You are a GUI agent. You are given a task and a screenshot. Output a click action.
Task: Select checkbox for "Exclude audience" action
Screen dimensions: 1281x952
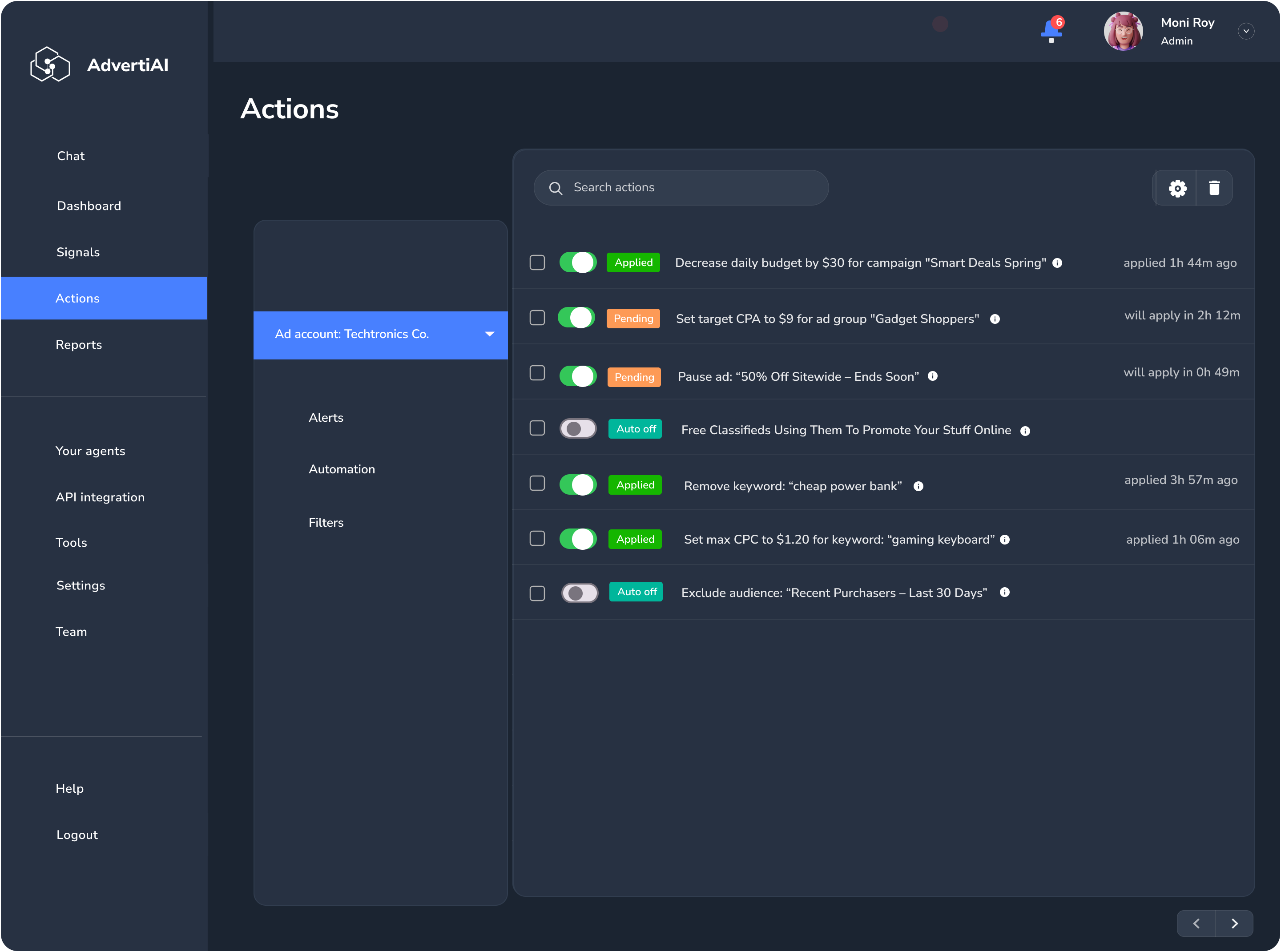537,593
